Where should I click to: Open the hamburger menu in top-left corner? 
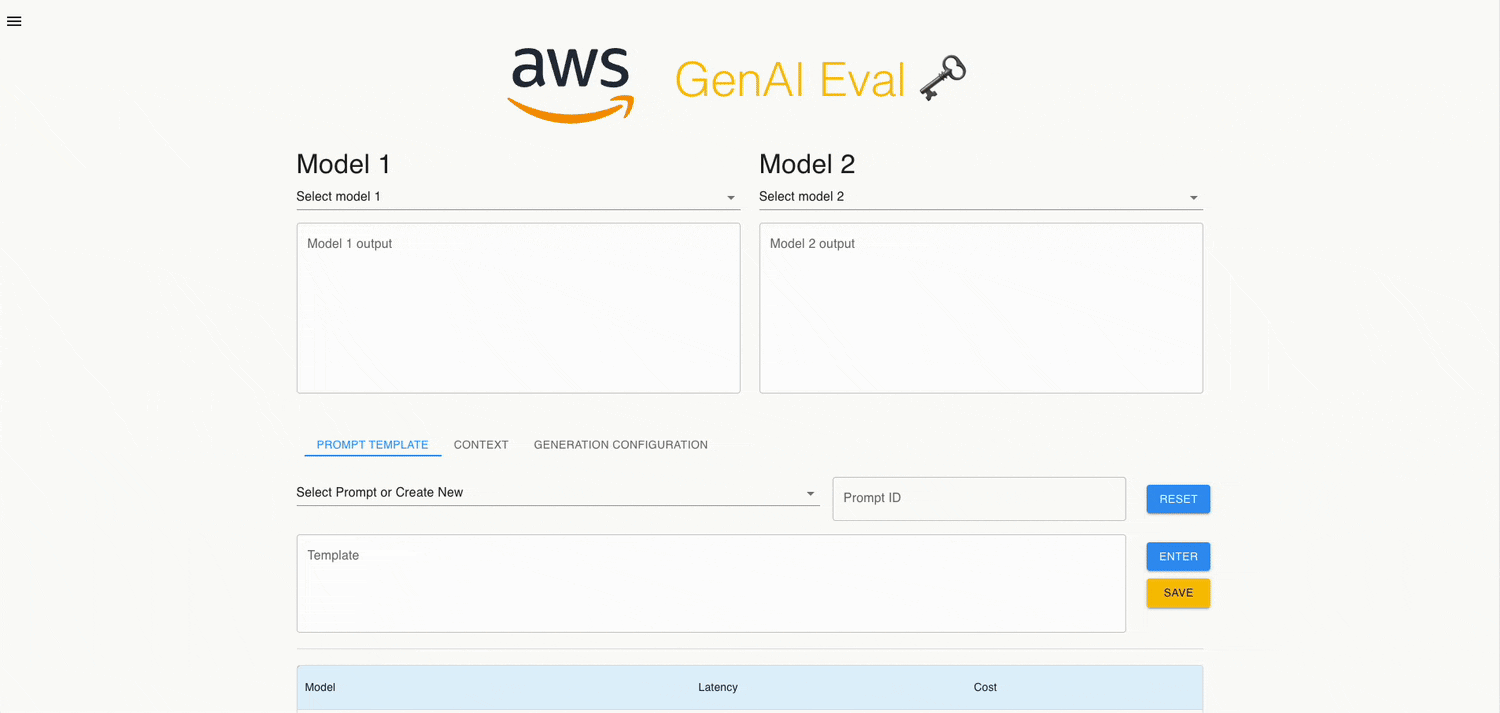pyautogui.click(x=14, y=21)
